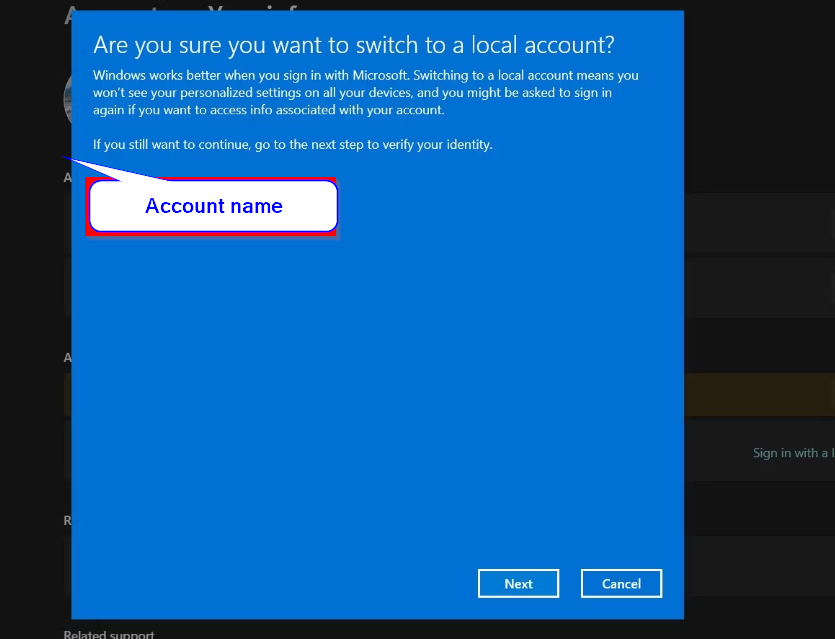Select the 'verify your identity' instruction line

(x=292, y=144)
